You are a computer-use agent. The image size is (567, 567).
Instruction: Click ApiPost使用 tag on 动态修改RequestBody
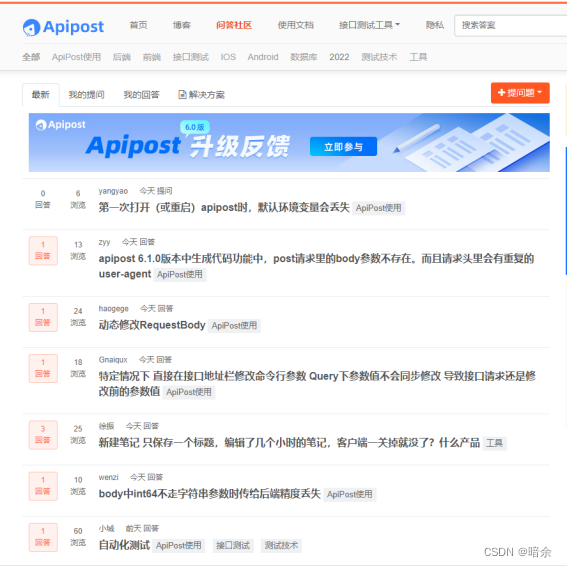click(234, 326)
